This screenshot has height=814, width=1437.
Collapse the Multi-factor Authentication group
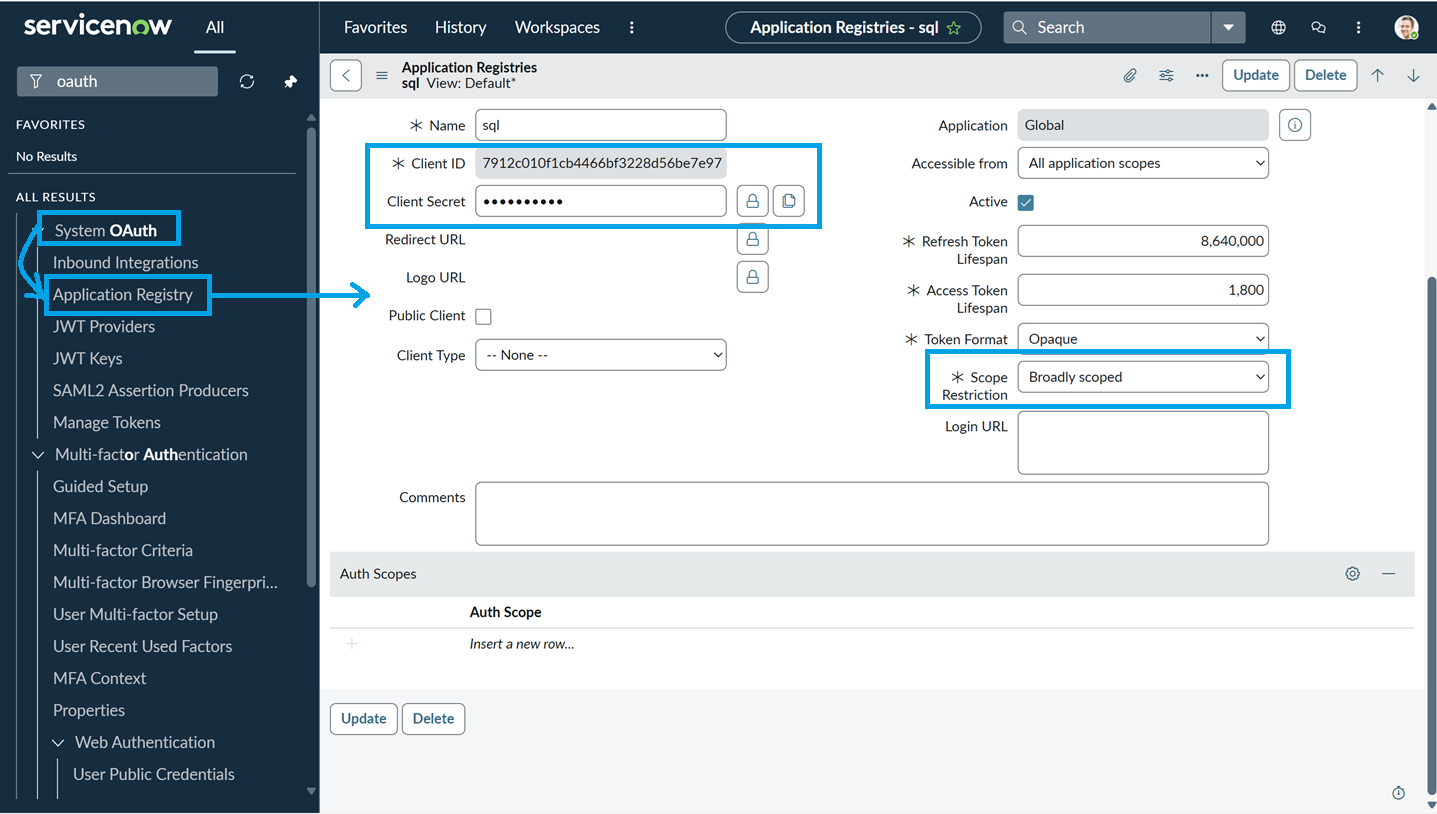(x=39, y=455)
